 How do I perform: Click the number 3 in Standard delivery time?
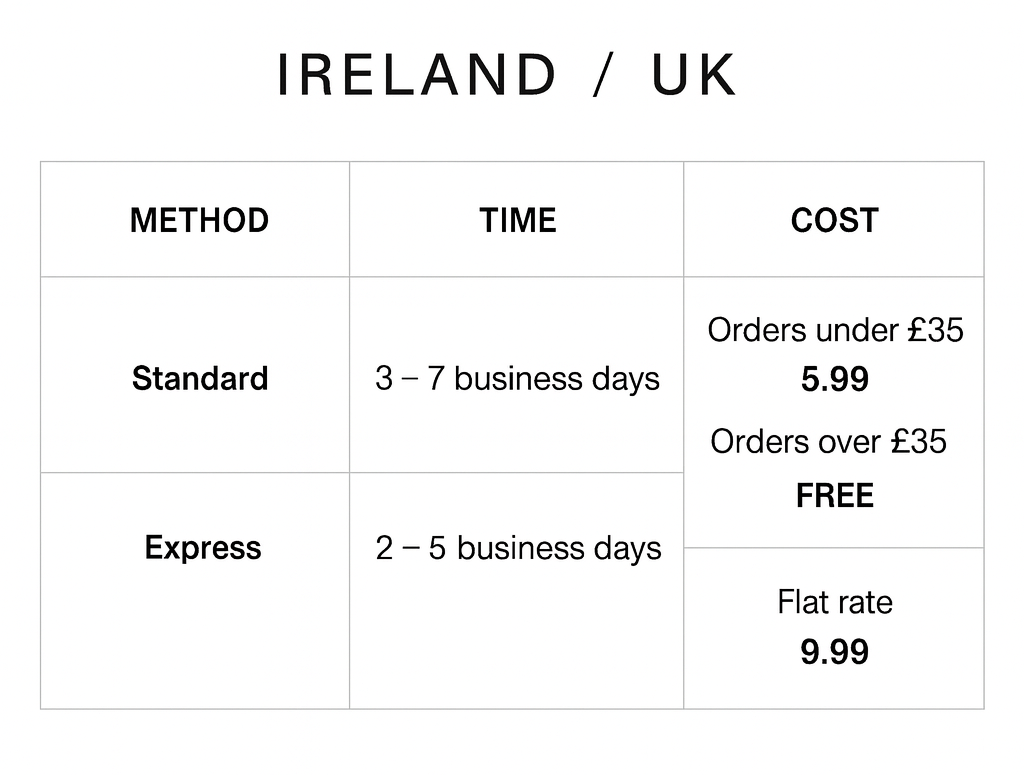384,379
